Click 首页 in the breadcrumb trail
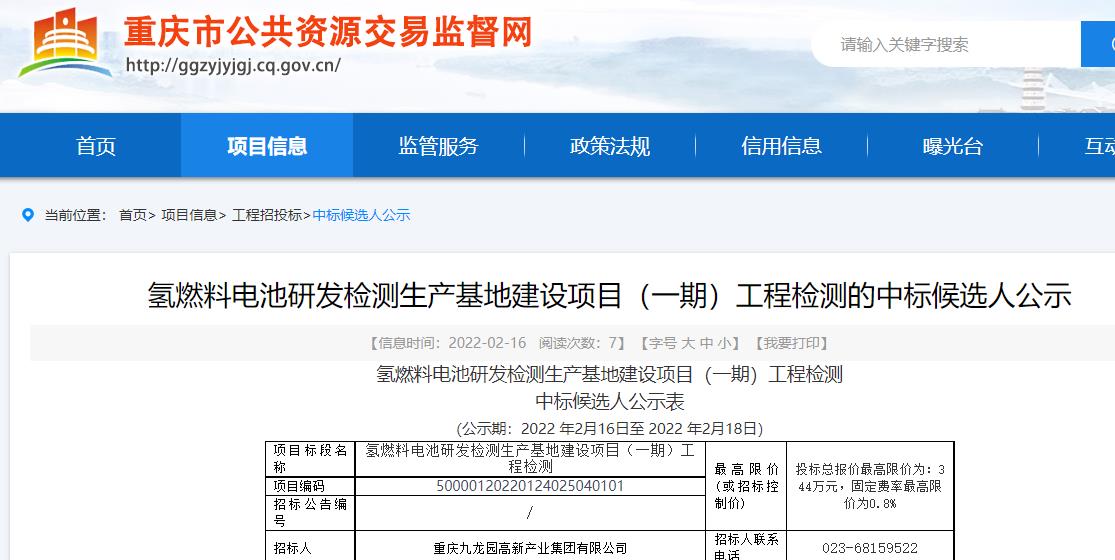This screenshot has height=560, width=1115. [132, 215]
